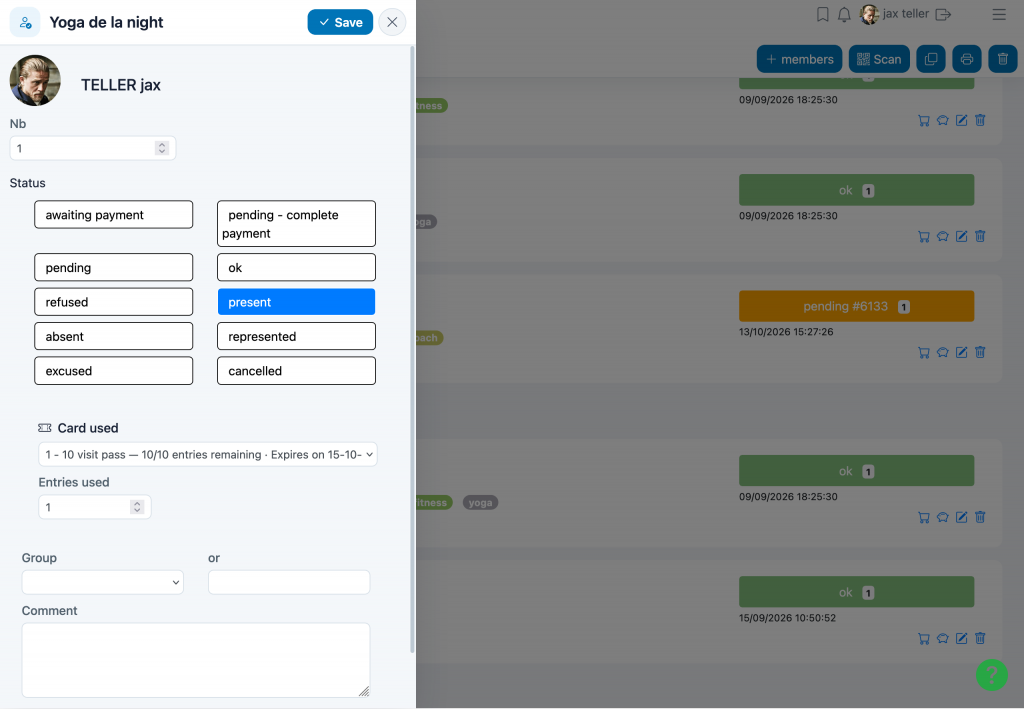Set status to awaiting payment
This screenshot has width=1024, height=709.
click(x=114, y=215)
